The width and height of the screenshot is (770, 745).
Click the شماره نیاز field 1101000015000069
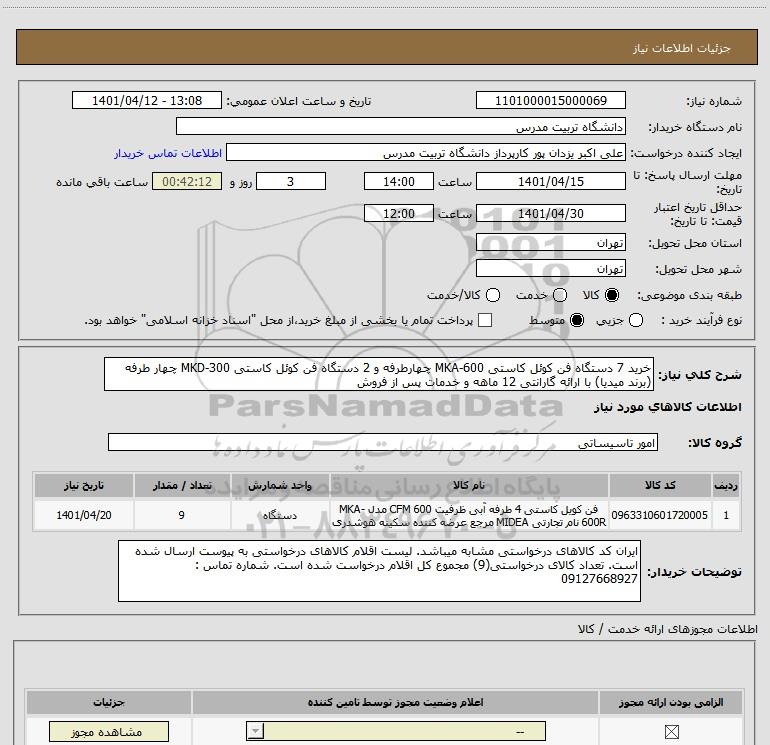(550, 100)
